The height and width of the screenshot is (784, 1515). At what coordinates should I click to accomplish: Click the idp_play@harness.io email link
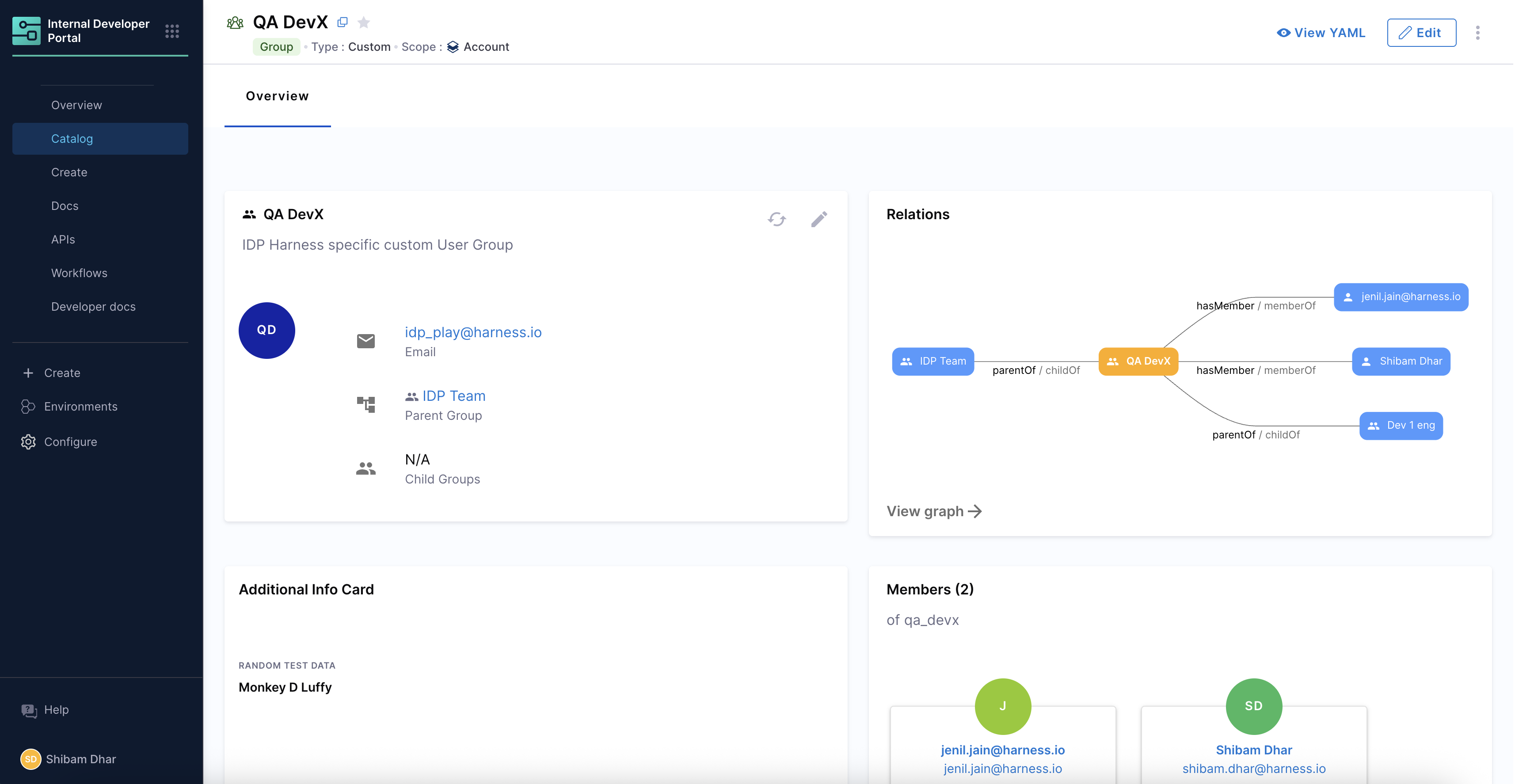473,332
